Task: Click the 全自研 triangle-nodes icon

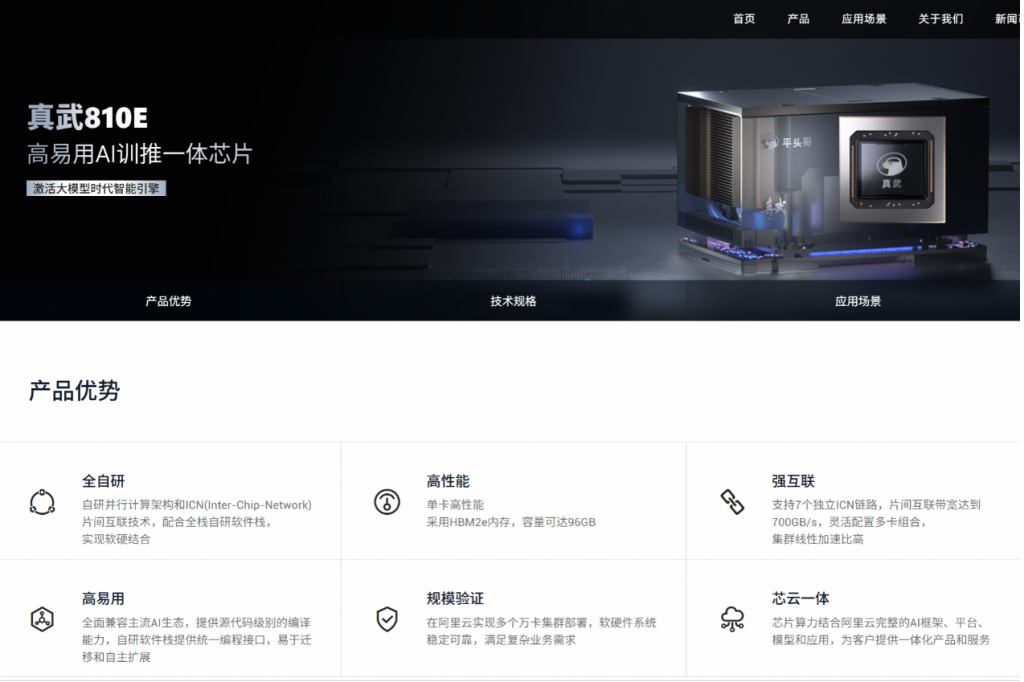Action: point(43,501)
